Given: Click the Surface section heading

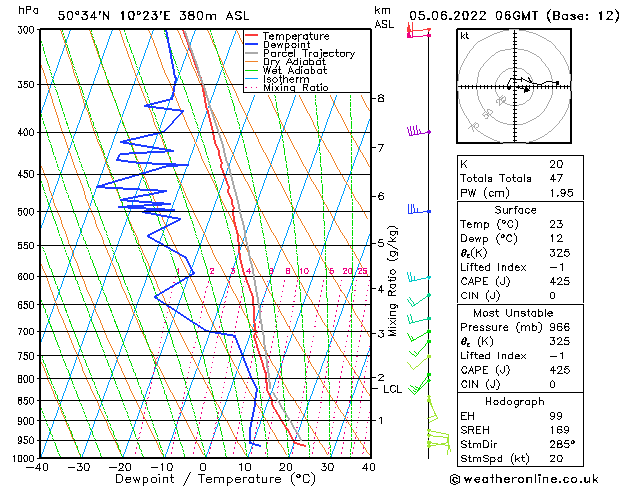Looking at the screenshot, I should click(x=515, y=210).
